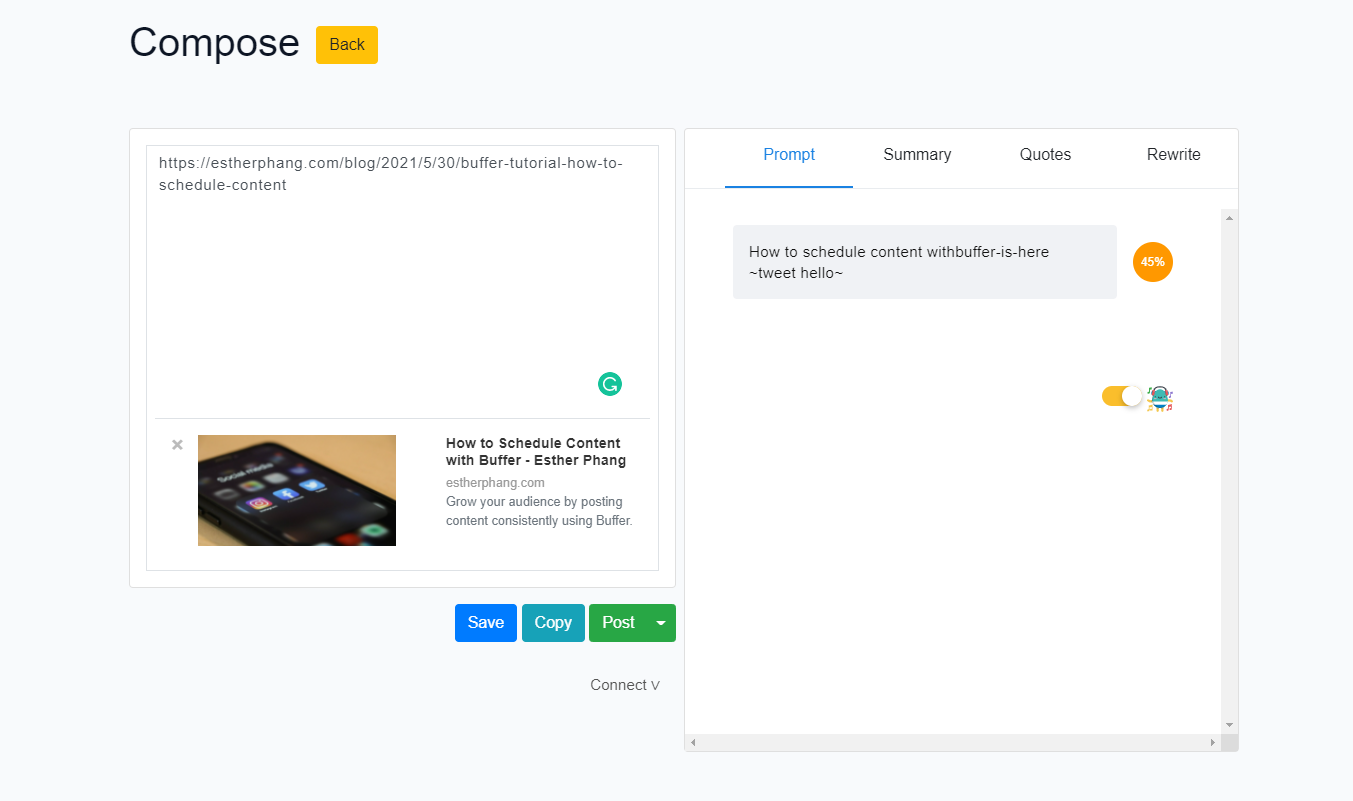Click the vertical scrollbar up arrow
1353x801 pixels.
point(1230,217)
